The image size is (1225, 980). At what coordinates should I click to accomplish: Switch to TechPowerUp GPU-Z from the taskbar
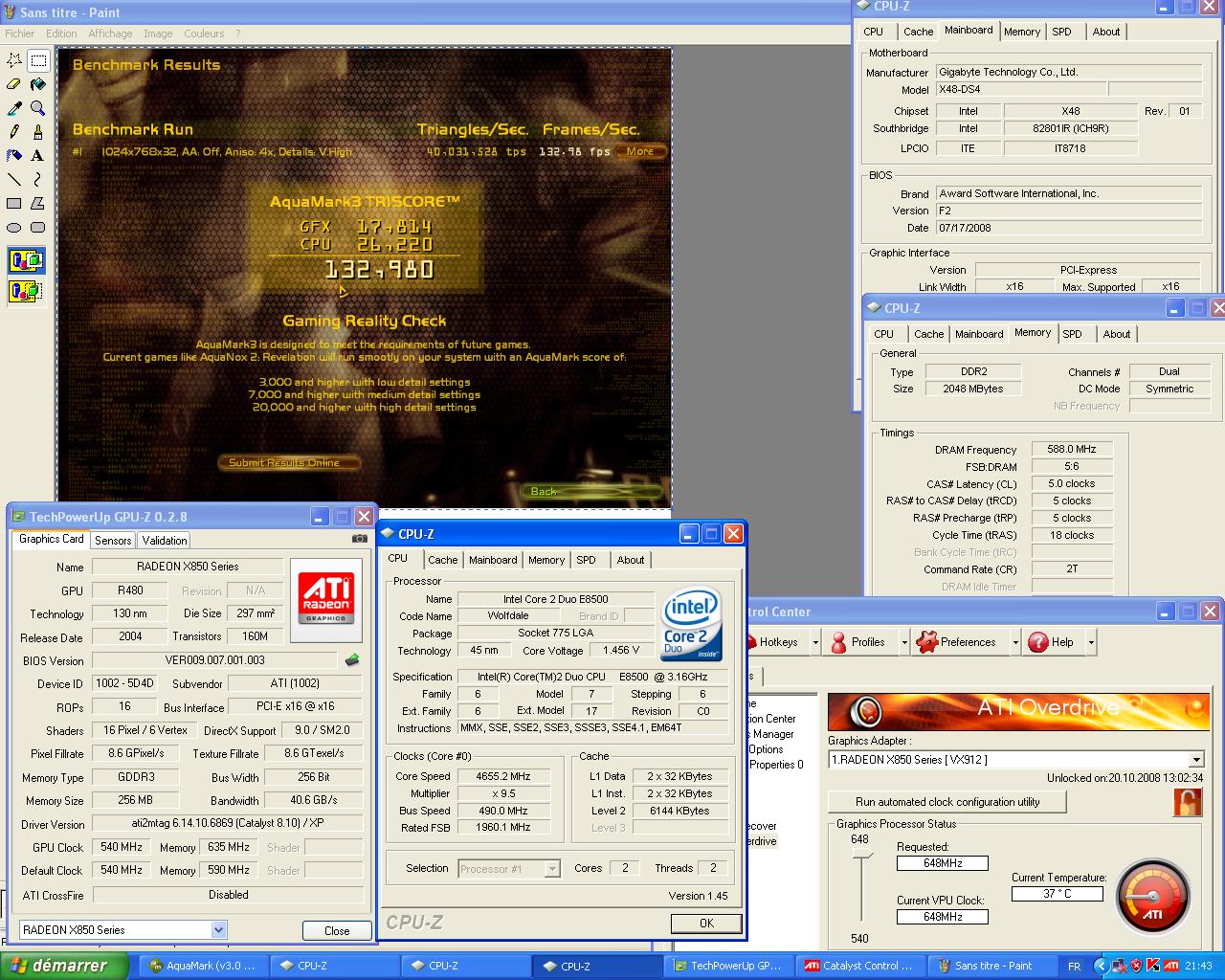tap(730, 966)
